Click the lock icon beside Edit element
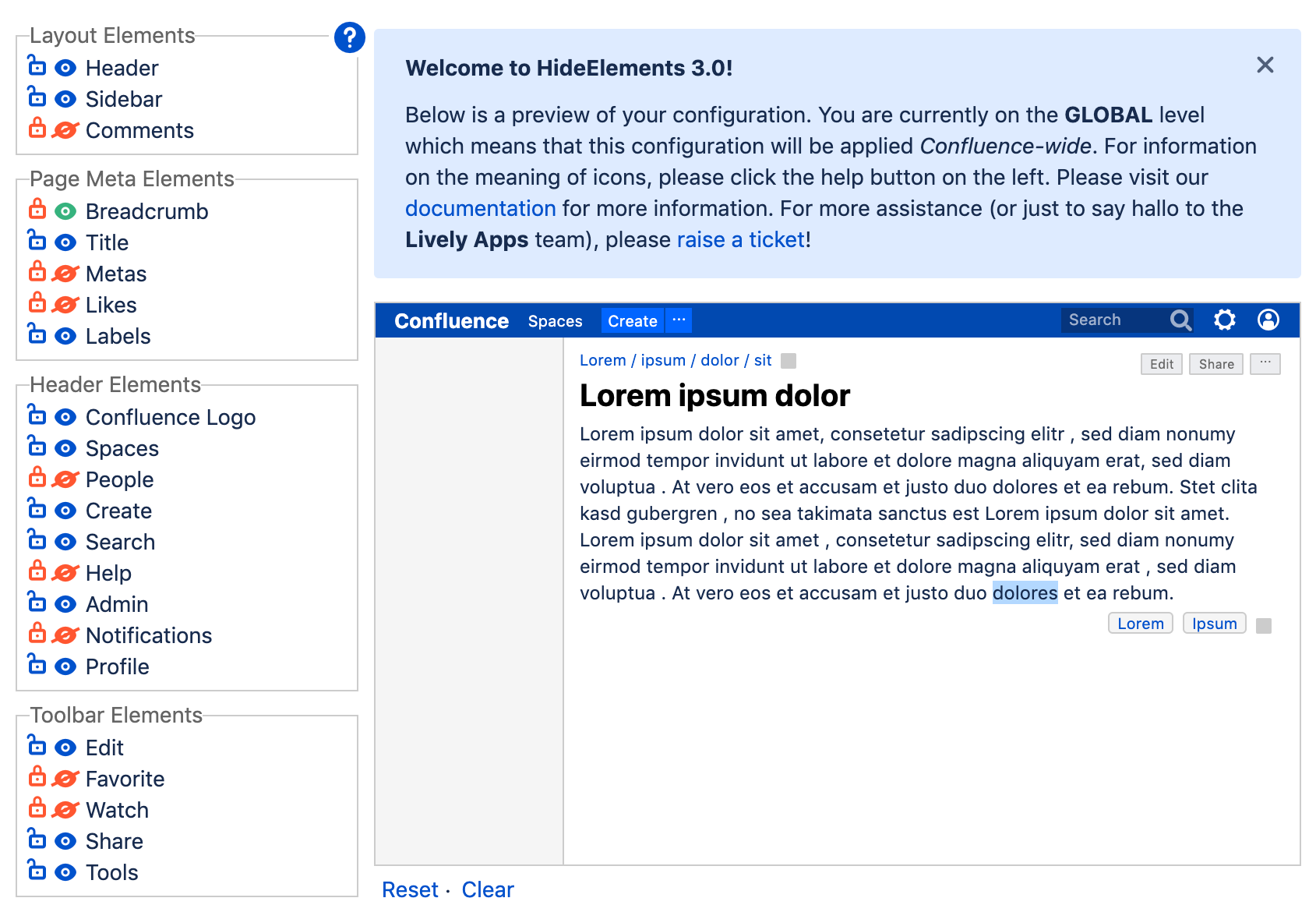The height and width of the screenshot is (905, 1316). [x=37, y=745]
